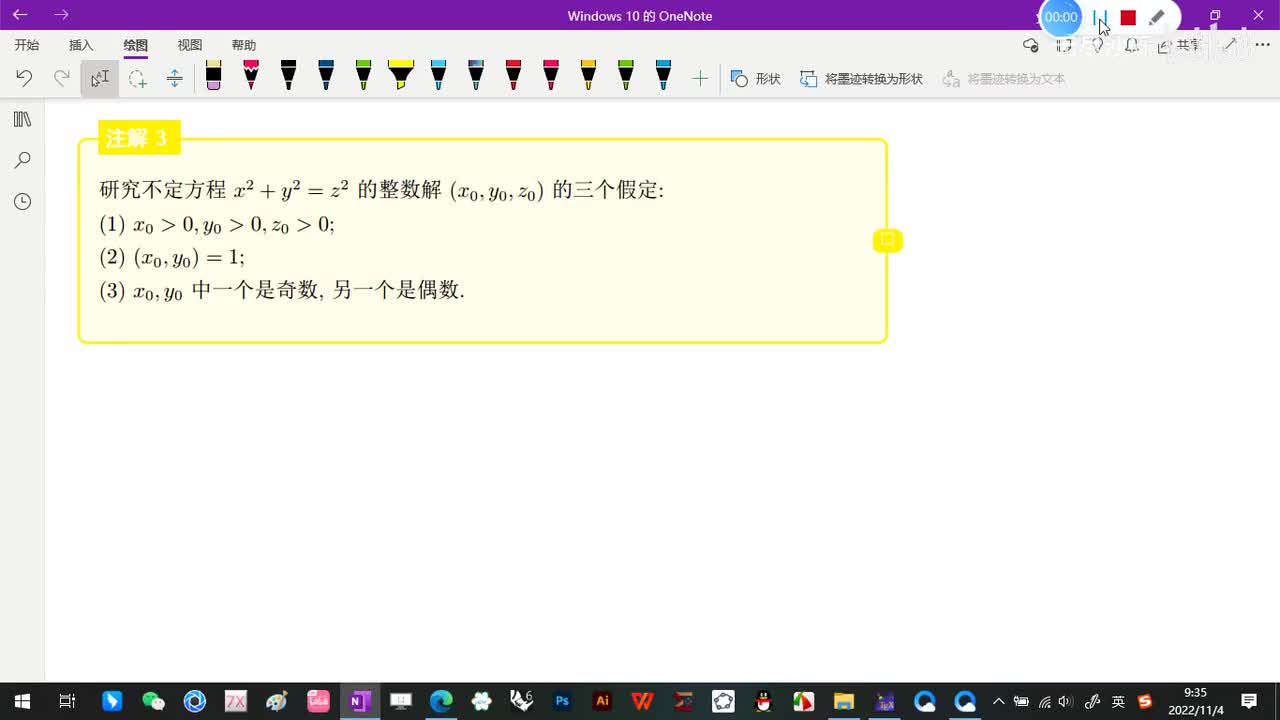Open the 开始 tab
Screen dimensions: 1280x720
[27, 45]
